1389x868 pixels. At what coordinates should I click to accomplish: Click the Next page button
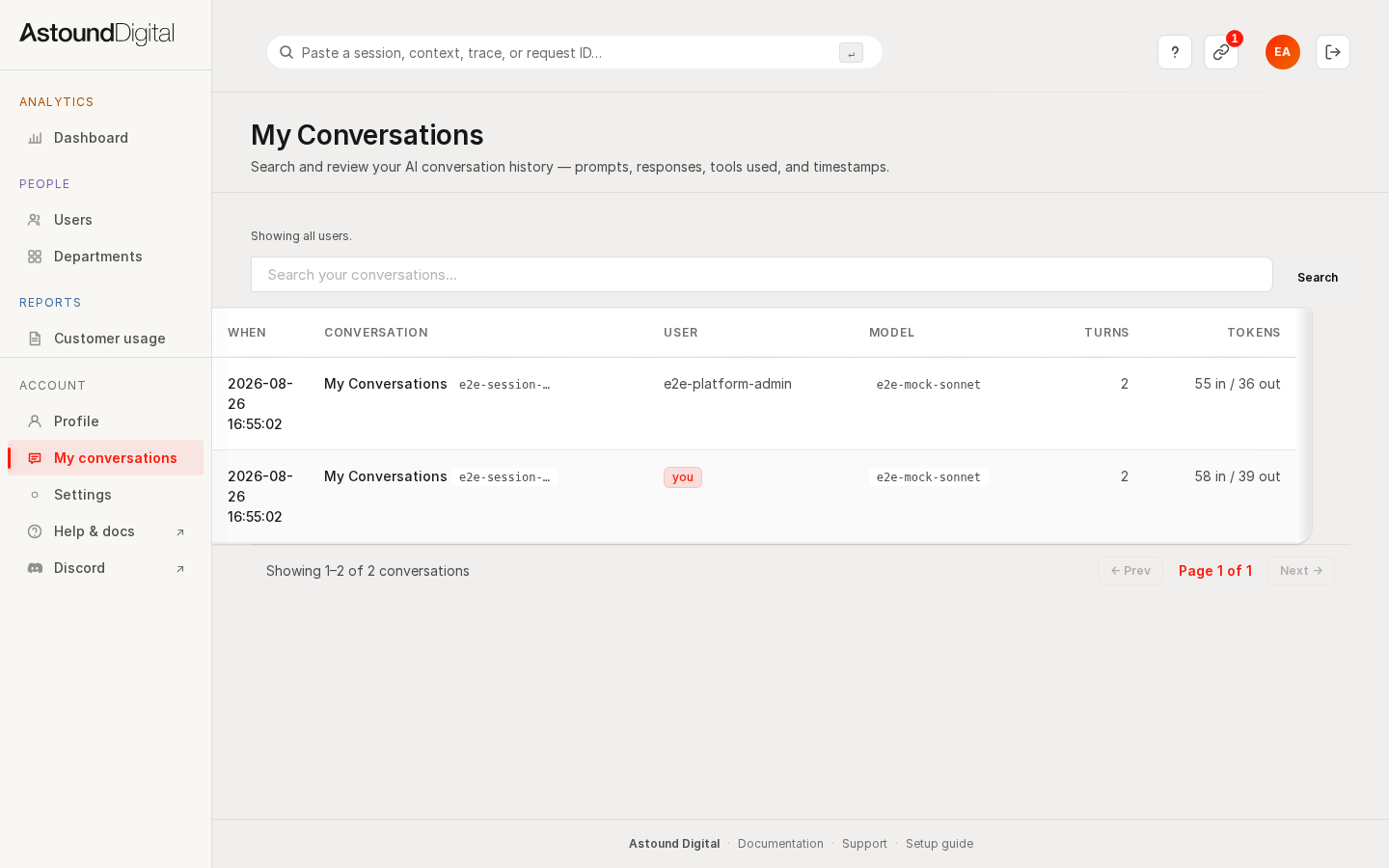pyautogui.click(x=1301, y=571)
